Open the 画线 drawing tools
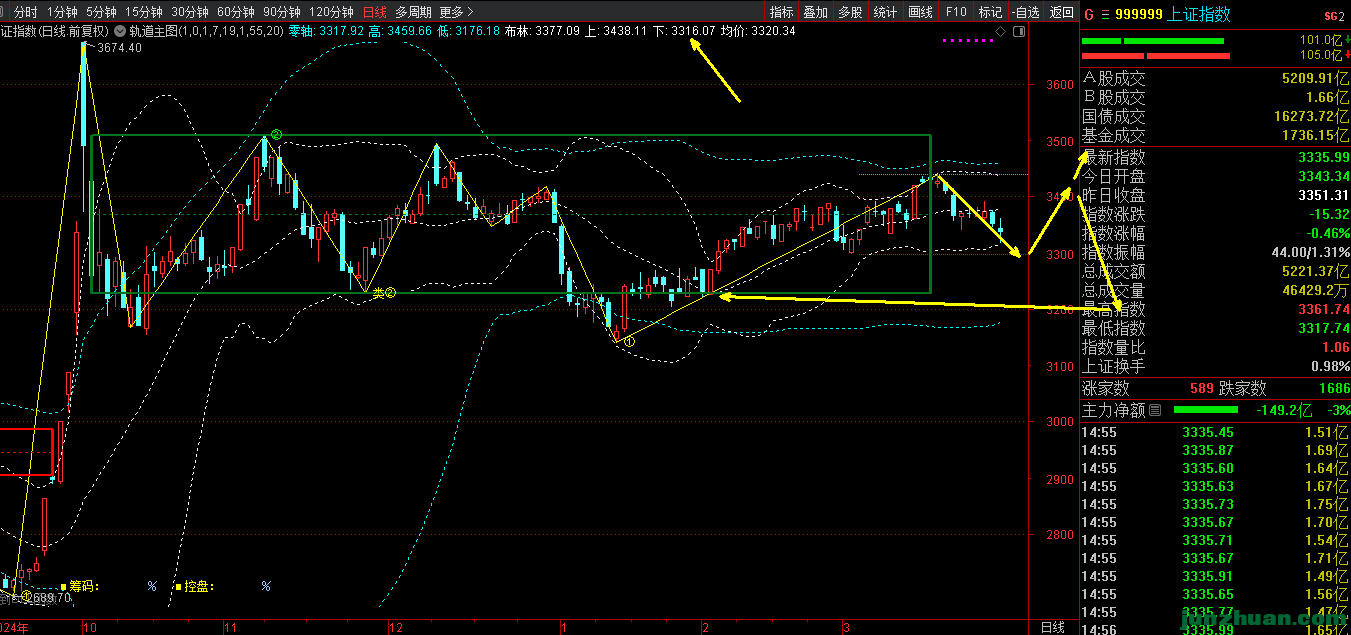 pos(920,12)
